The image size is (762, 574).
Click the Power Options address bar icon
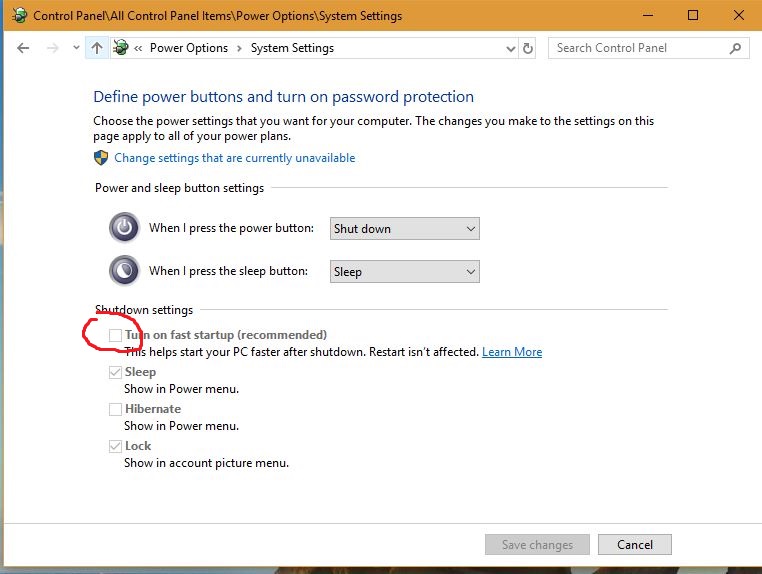click(121, 48)
